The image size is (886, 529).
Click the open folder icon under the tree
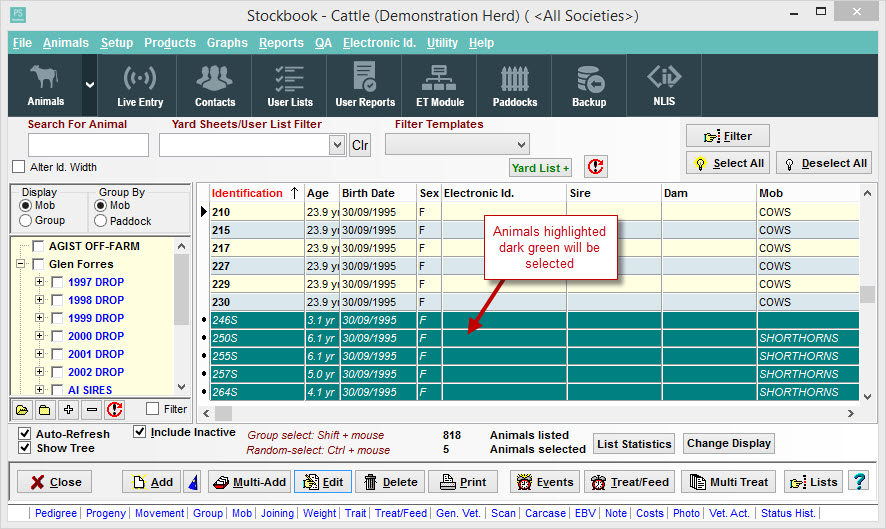tap(22, 410)
